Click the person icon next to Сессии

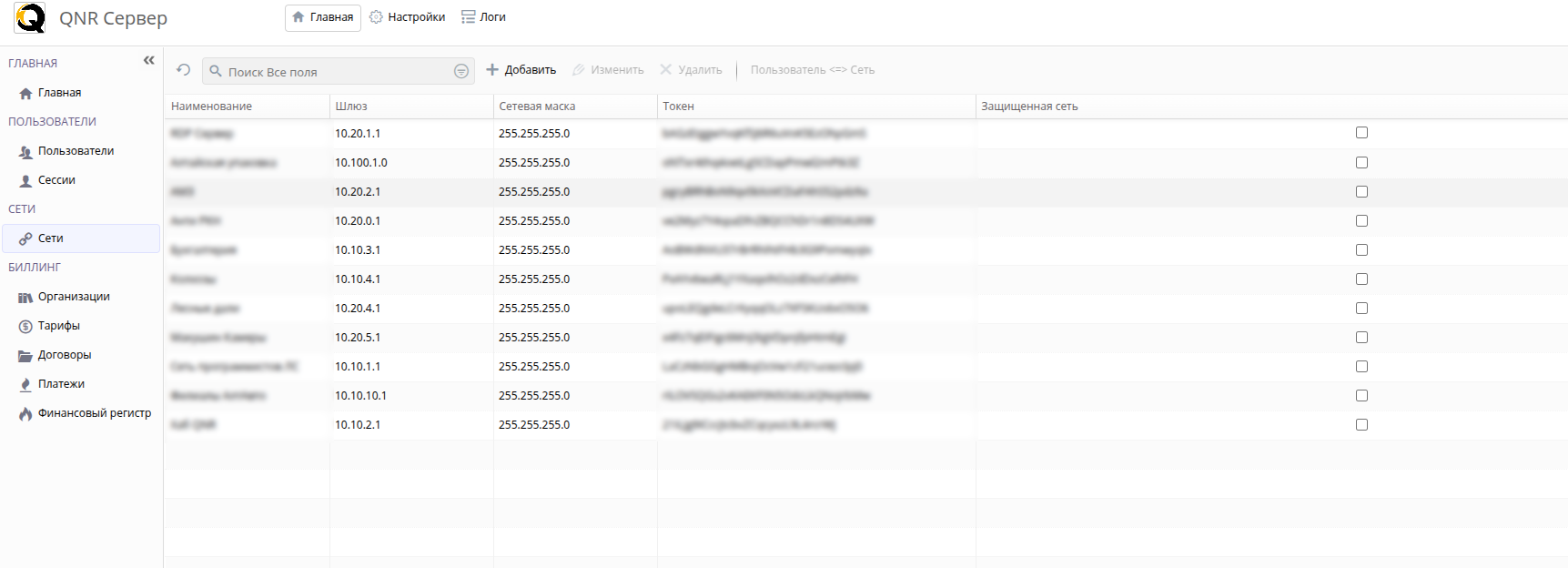[x=25, y=180]
